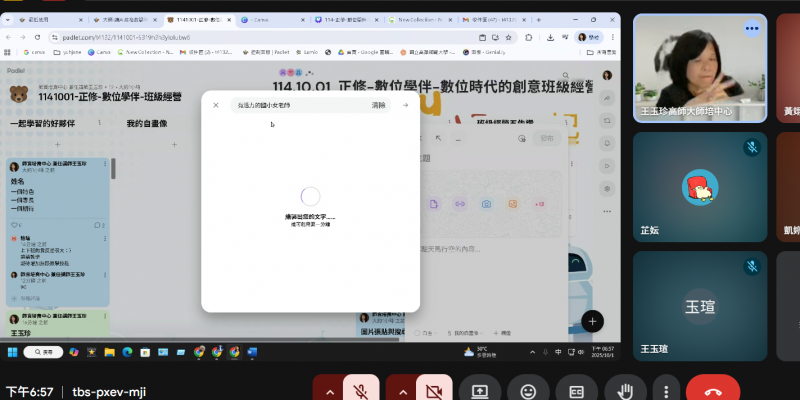Raise hand in the Meet call
Image resolution: width=800 pixels, height=400 pixels.
click(625, 392)
